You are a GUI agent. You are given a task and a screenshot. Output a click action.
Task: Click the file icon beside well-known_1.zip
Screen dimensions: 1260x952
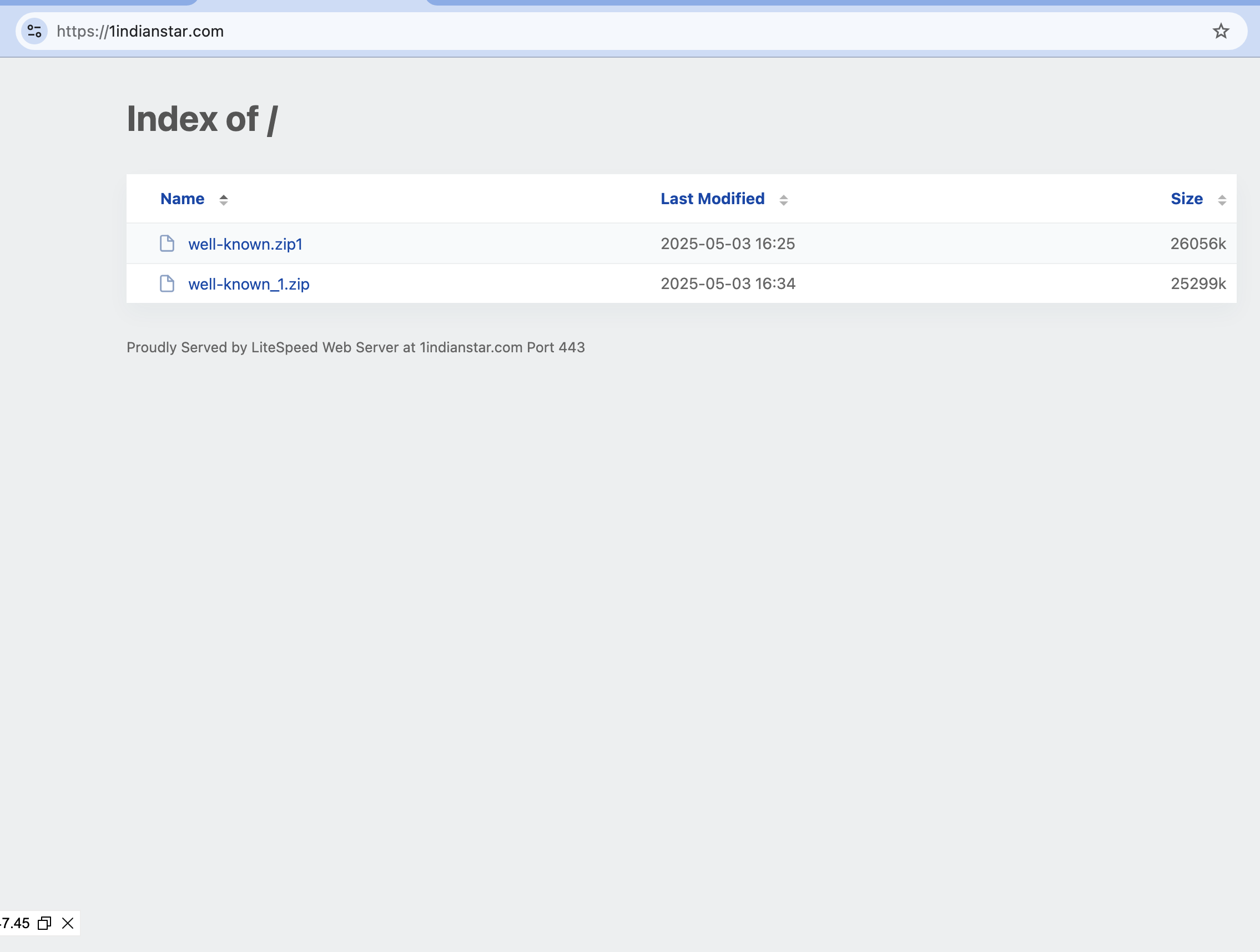pyautogui.click(x=167, y=283)
